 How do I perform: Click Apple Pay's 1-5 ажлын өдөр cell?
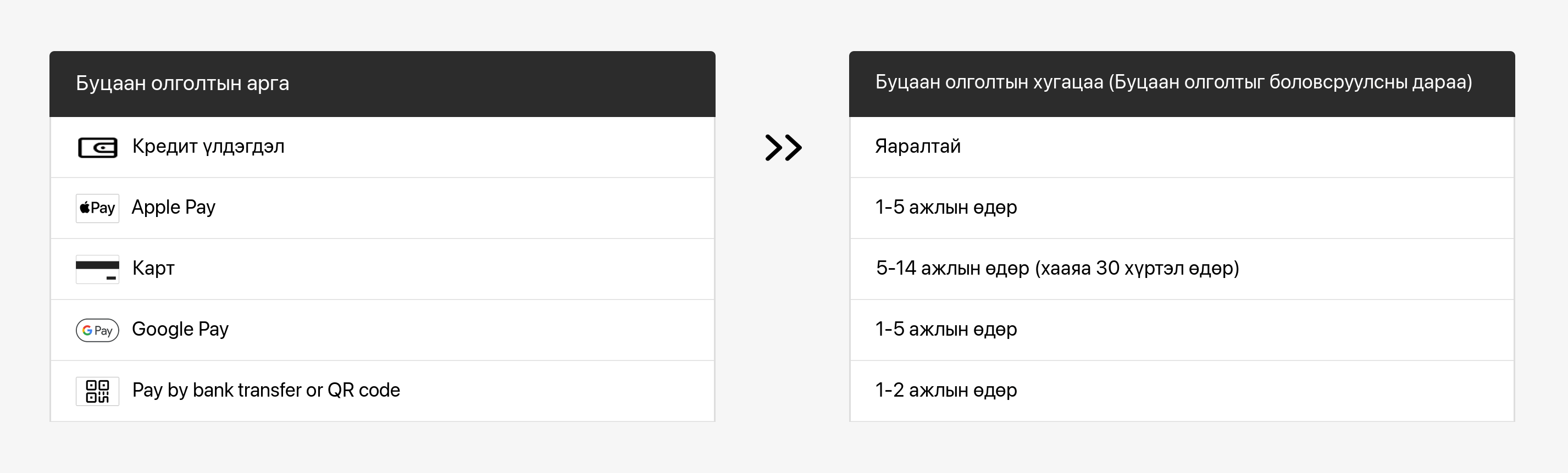coord(946,208)
